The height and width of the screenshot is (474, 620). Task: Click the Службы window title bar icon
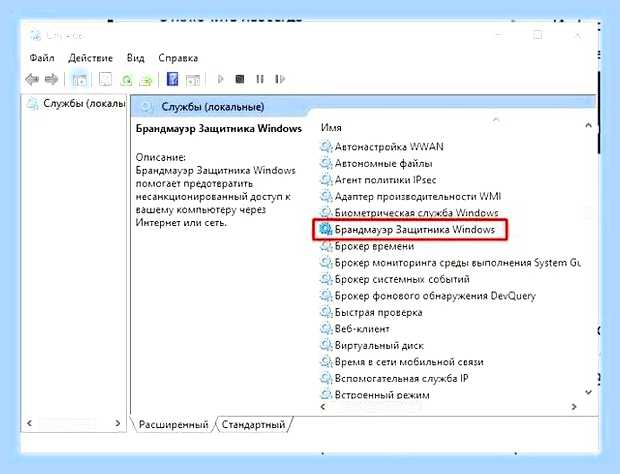(36, 36)
